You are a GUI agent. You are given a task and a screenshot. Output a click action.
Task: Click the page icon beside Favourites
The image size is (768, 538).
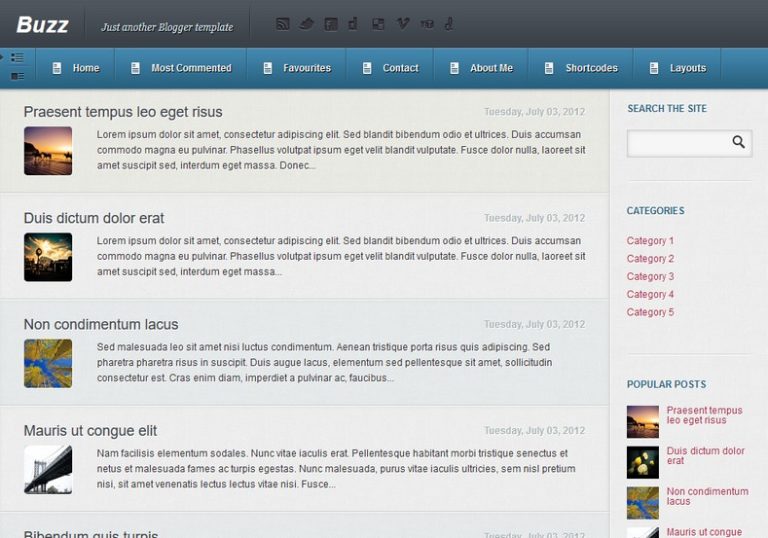point(267,68)
